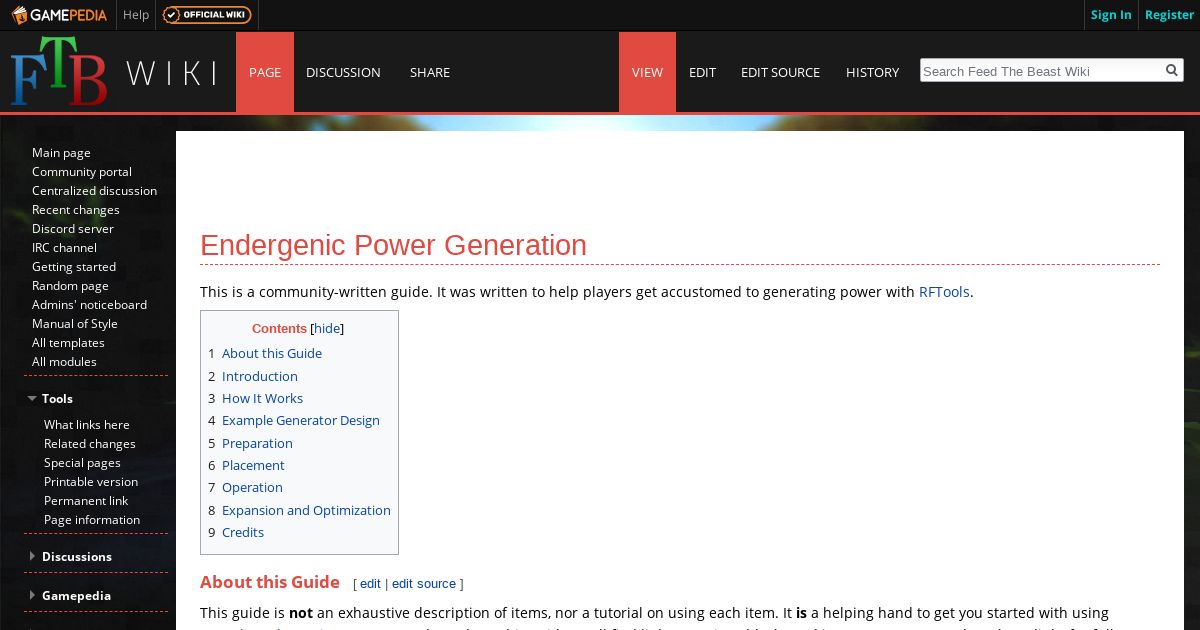Viewport: 1200px width, 630px height.
Task: Open Community portal link
Action: tap(82, 171)
